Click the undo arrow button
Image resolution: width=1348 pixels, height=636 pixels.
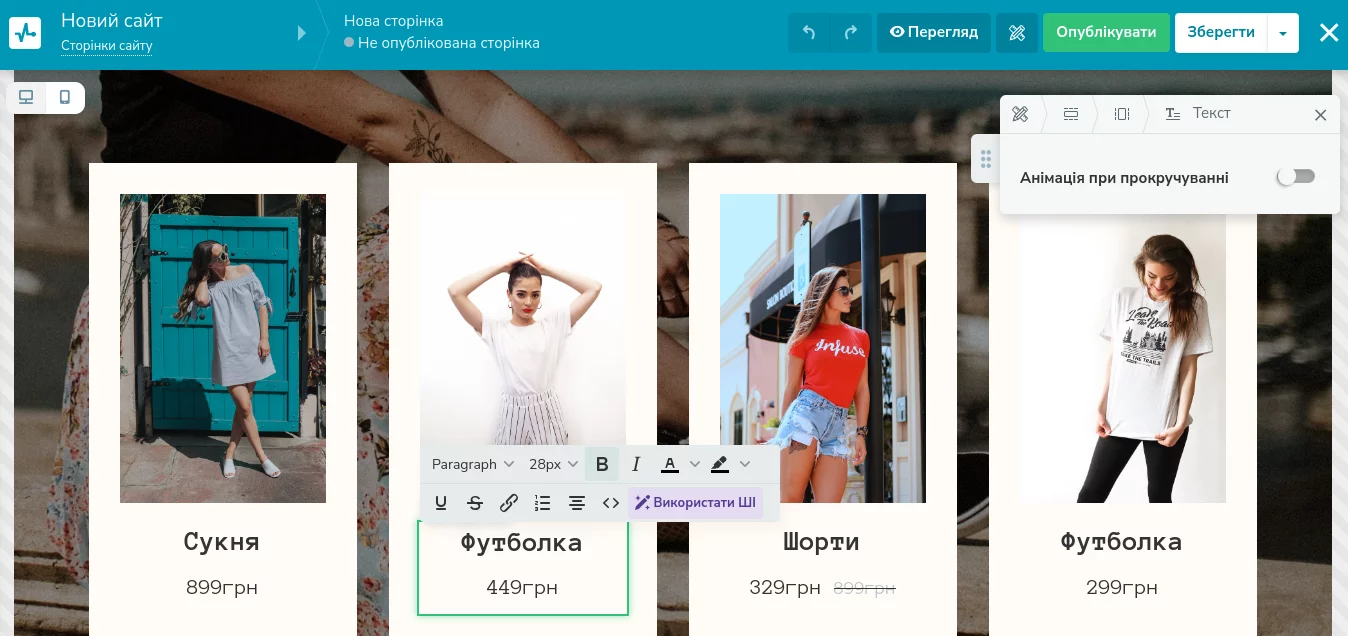pos(809,32)
